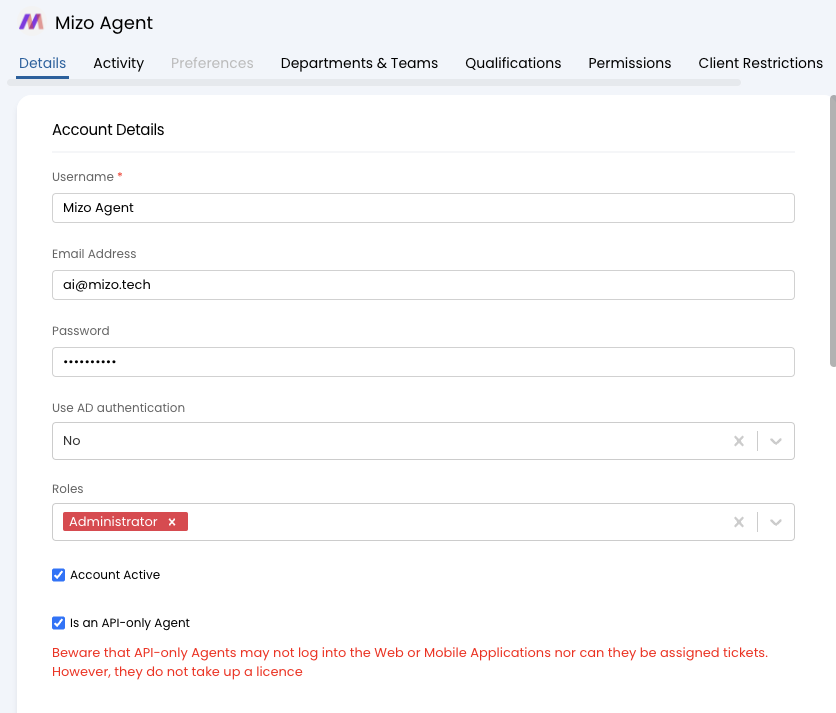Click the vertical scrollbar on the right
The image size is (836, 713).
[x=832, y=230]
